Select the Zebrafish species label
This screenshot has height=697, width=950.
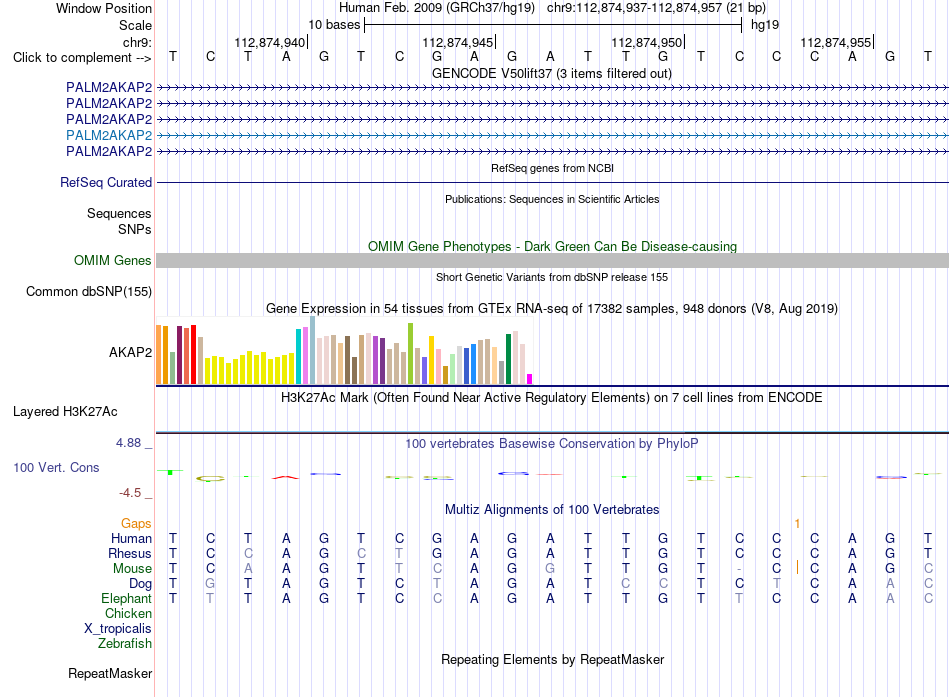[125, 643]
